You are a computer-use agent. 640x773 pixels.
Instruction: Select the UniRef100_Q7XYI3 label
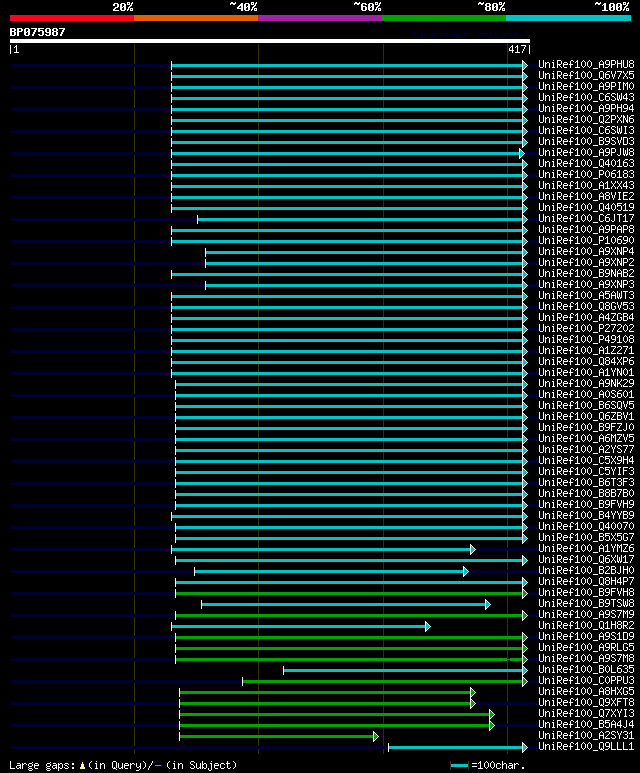[586, 713]
